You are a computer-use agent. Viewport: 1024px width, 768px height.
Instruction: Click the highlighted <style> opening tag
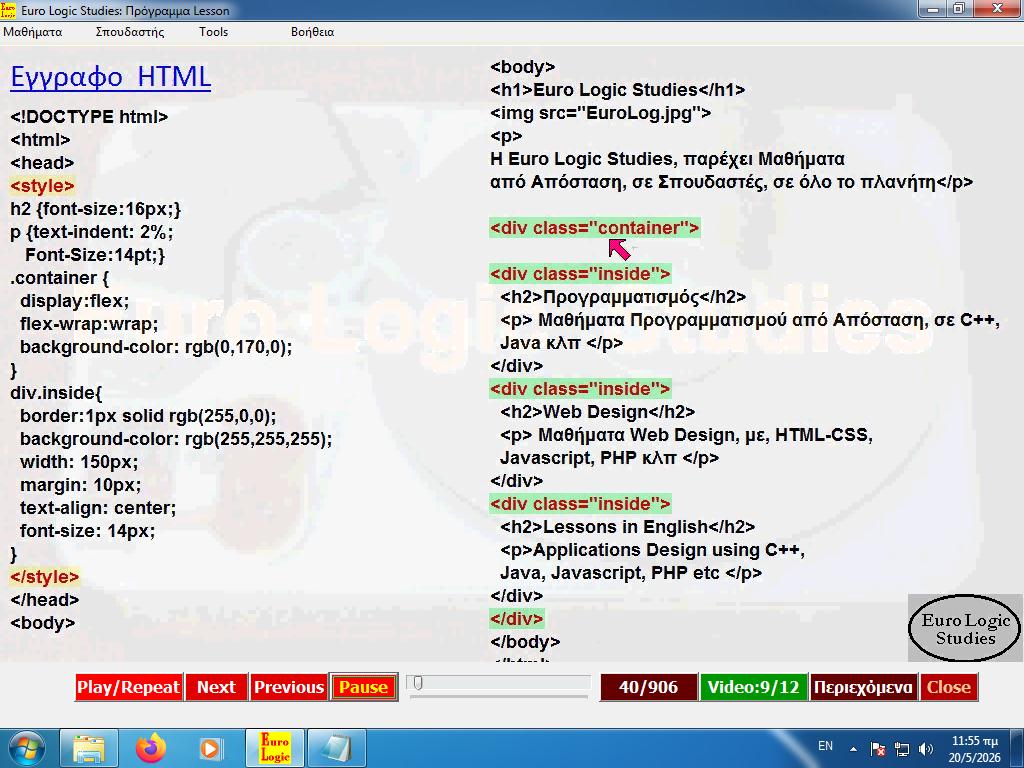point(42,185)
